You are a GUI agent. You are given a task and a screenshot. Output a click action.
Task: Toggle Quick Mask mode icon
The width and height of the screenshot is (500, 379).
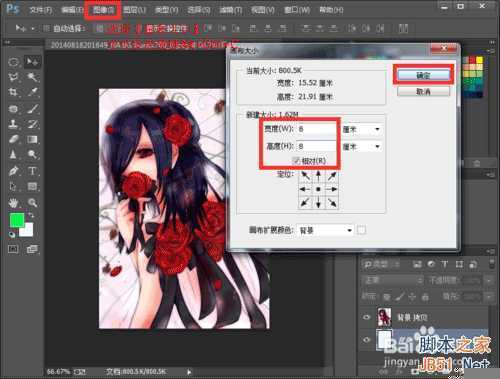13,249
